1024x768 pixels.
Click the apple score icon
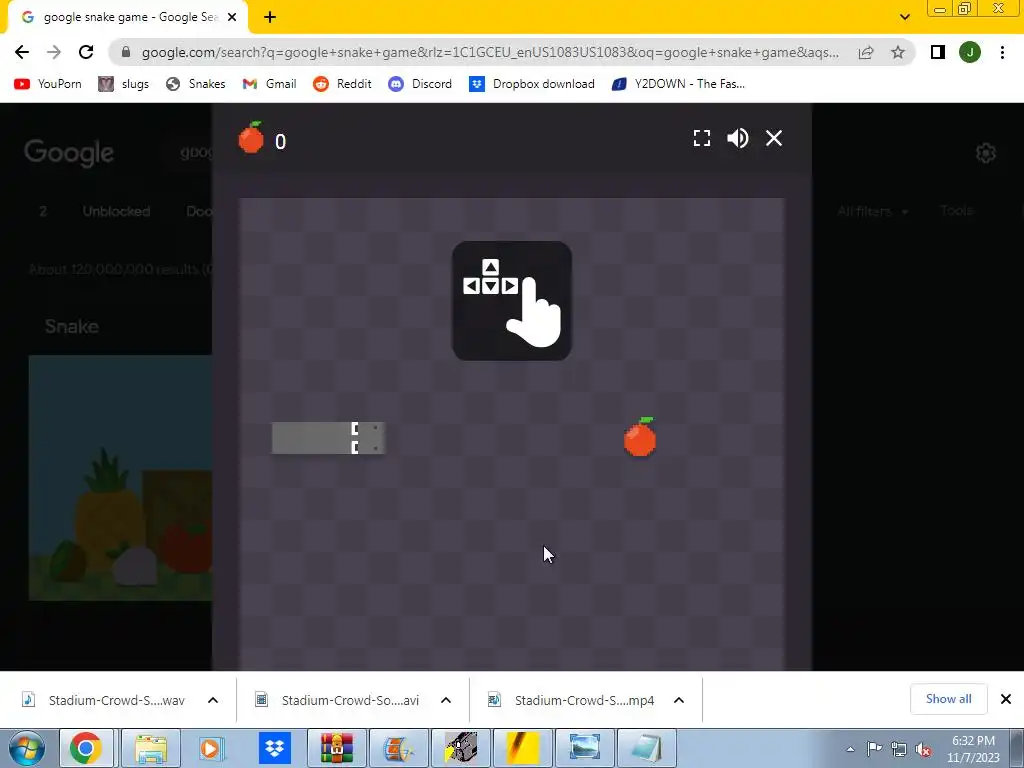pos(251,138)
